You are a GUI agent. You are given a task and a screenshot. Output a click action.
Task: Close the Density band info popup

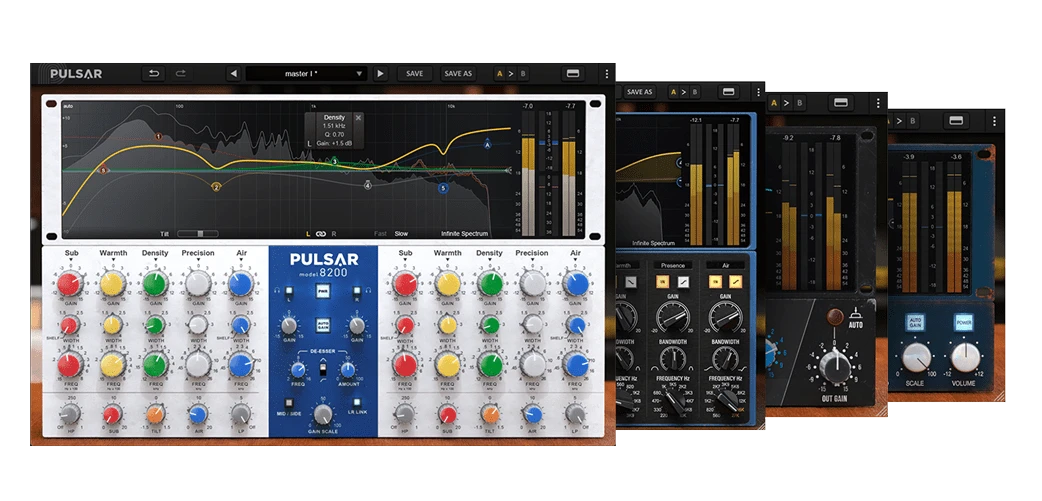[x=358, y=117]
